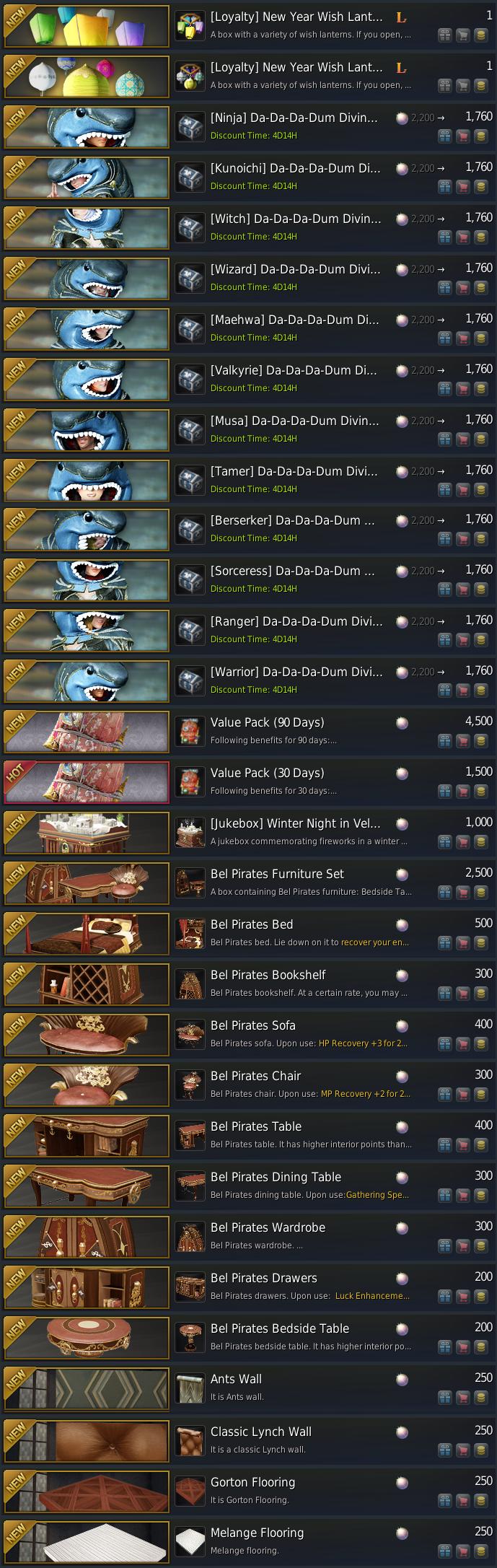Image resolution: width=497 pixels, height=1568 pixels.
Task: Click the coin buy icon for Jukebox Winter Night
Action: coord(480,841)
